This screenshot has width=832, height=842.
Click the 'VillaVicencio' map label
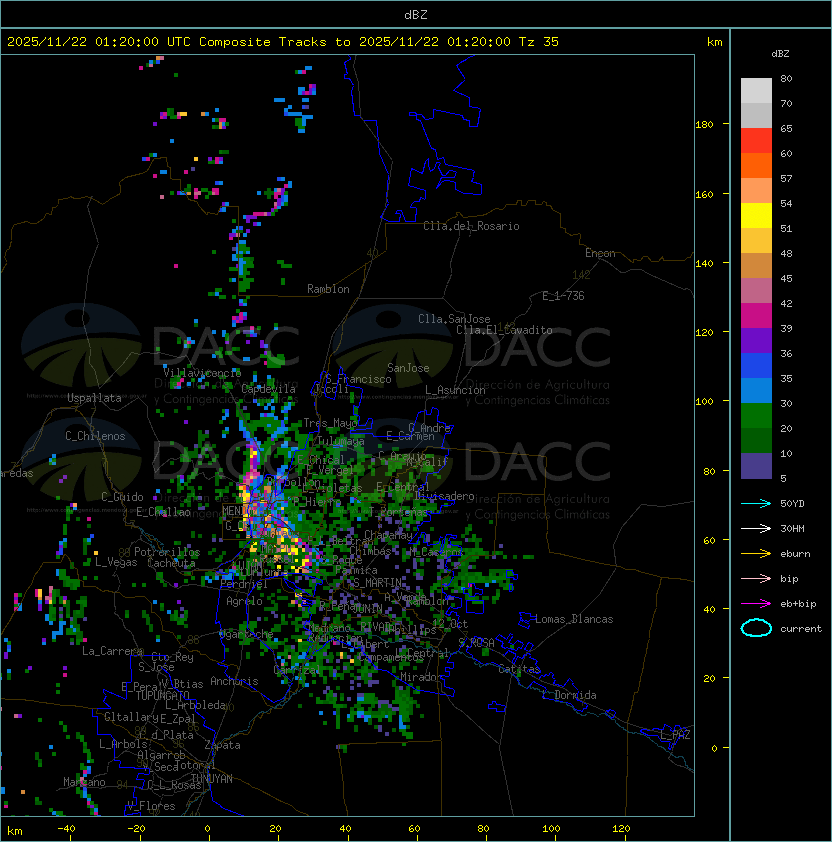[202, 373]
